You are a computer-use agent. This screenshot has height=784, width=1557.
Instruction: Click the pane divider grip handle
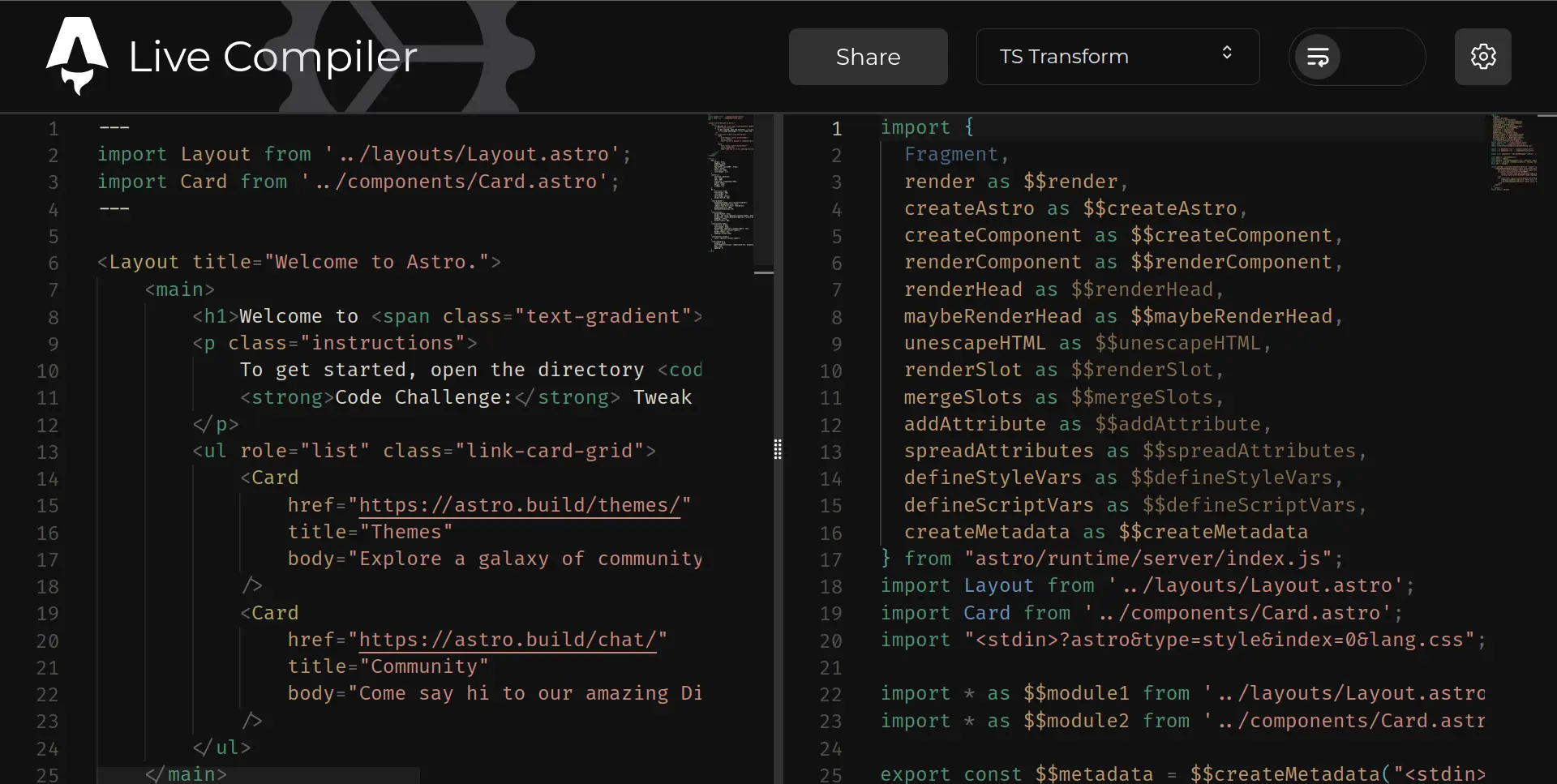778,449
